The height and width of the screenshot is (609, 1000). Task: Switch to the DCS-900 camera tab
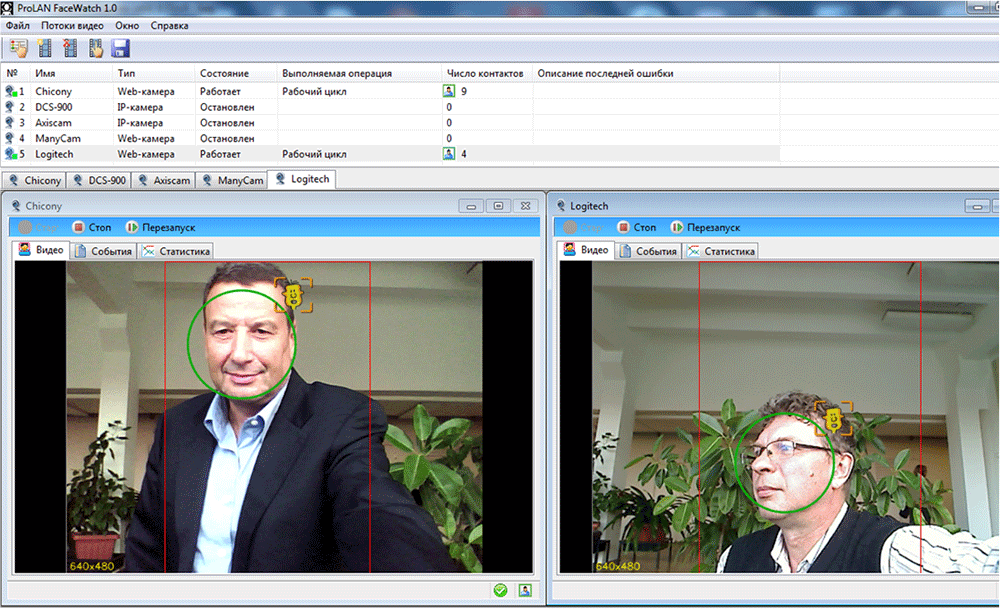pyautogui.click(x=99, y=180)
